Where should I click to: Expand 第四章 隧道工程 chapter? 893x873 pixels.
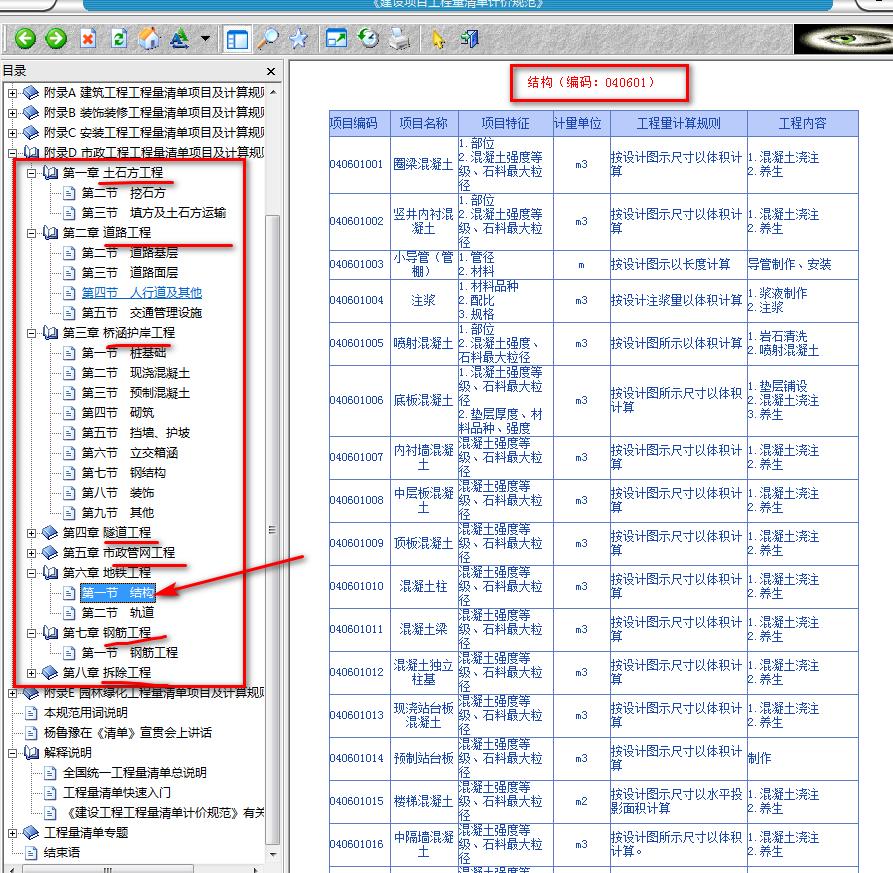click(x=32, y=532)
